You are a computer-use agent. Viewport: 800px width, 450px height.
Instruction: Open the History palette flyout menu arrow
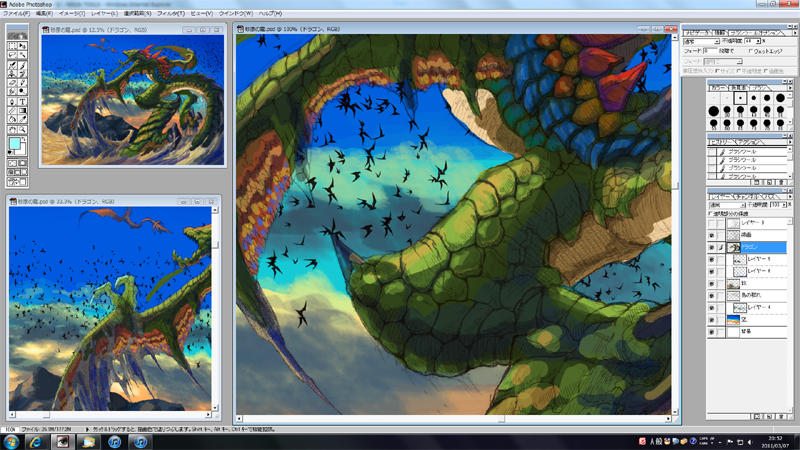point(790,142)
